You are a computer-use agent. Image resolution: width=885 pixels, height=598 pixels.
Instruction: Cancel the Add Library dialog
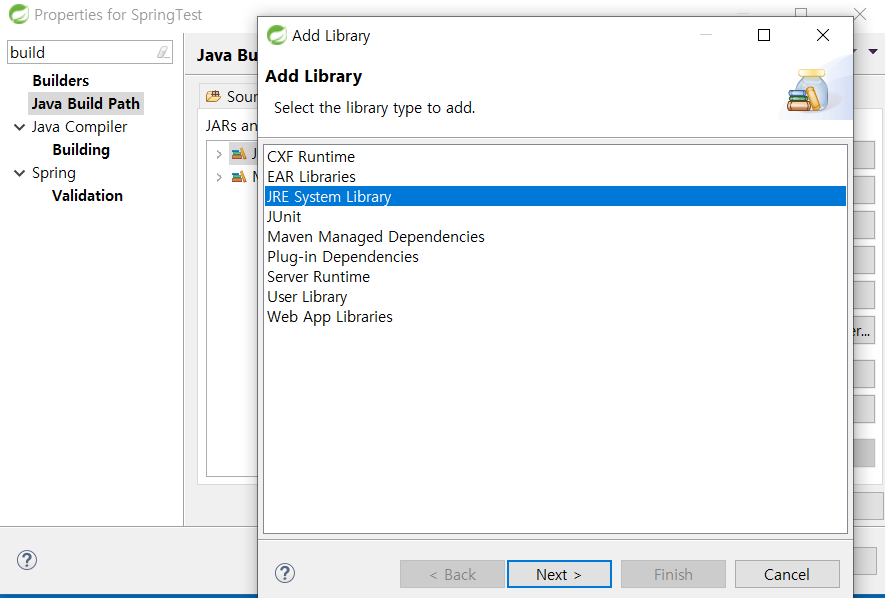(x=787, y=574)
